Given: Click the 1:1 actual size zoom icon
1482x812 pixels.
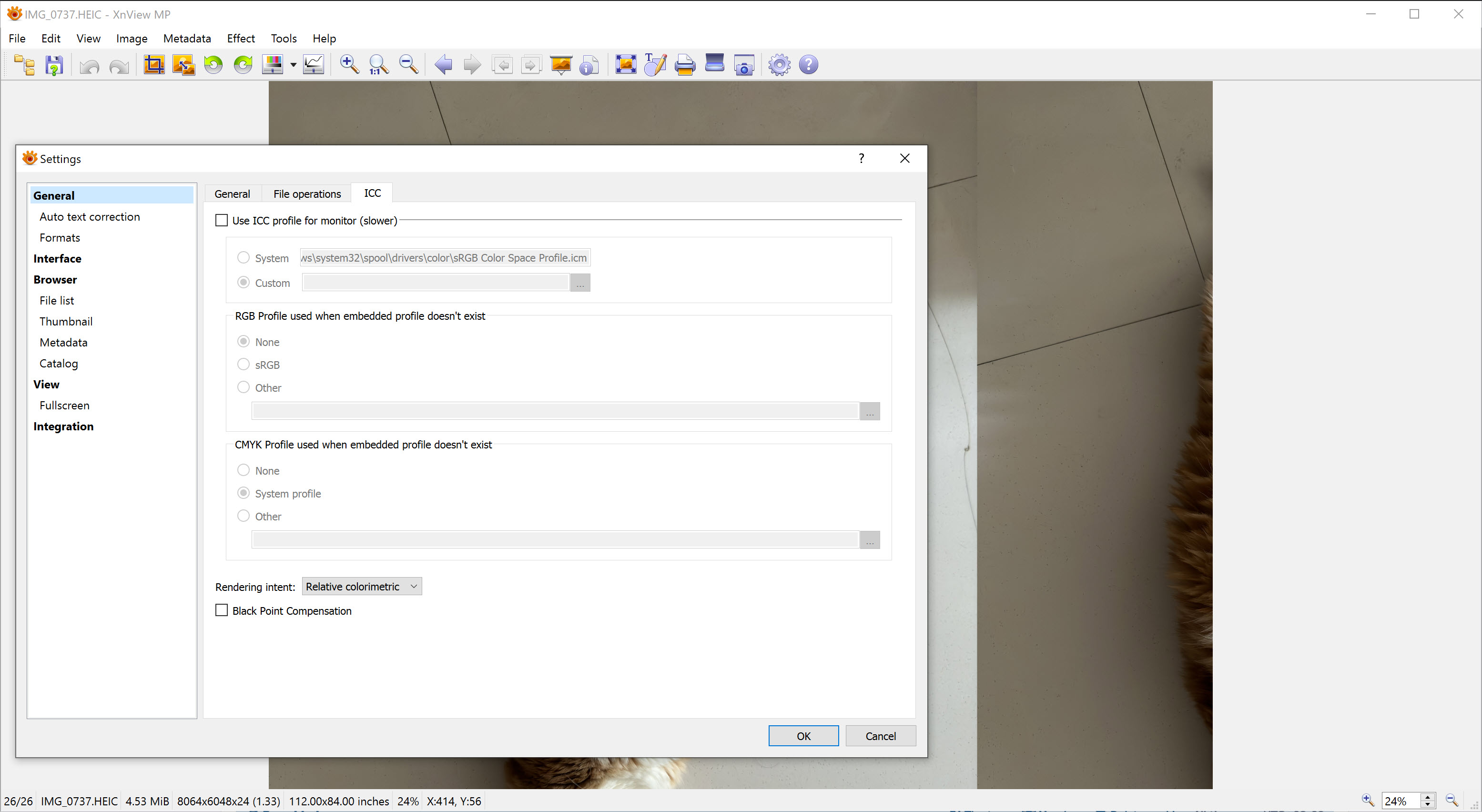Looking at the screenshot, I should [378, 64].
